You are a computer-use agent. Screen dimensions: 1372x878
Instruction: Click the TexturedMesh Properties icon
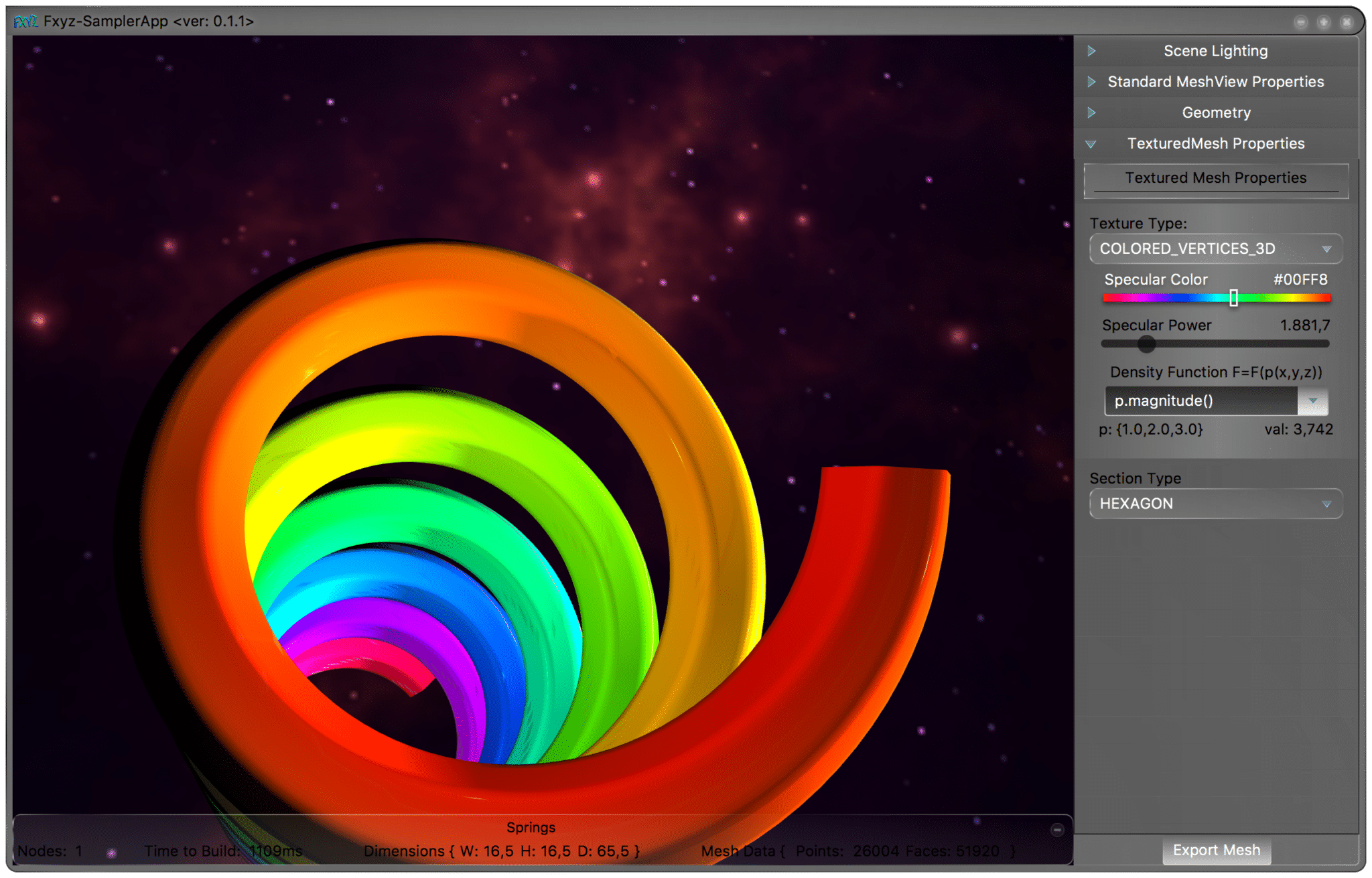click(1094, 143)
